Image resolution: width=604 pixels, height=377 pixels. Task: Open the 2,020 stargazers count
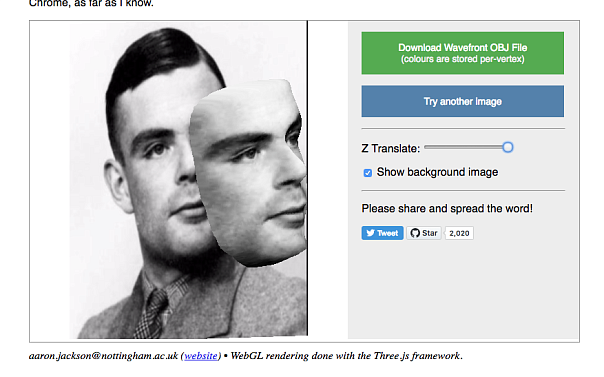[x=459, y=233]
